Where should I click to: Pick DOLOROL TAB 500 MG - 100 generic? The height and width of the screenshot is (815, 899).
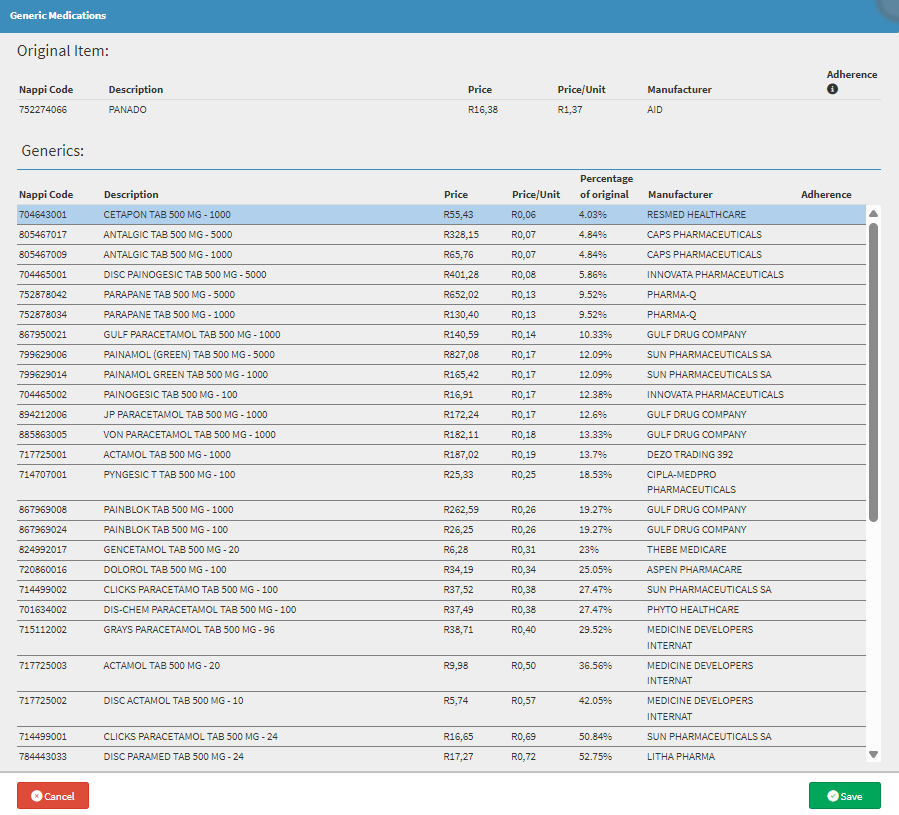pos(165,570)
